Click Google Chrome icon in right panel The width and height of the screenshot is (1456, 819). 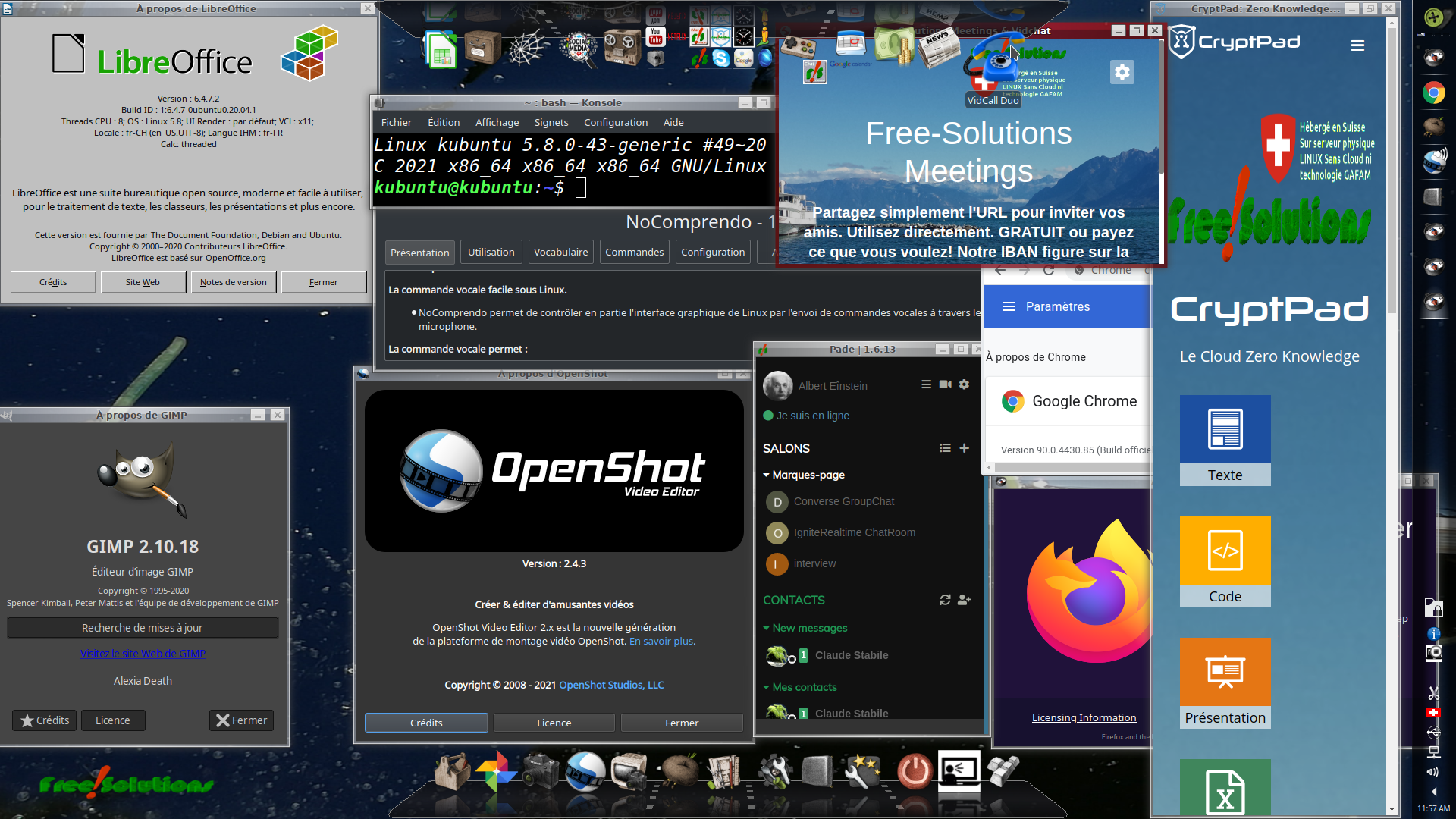1433,93
